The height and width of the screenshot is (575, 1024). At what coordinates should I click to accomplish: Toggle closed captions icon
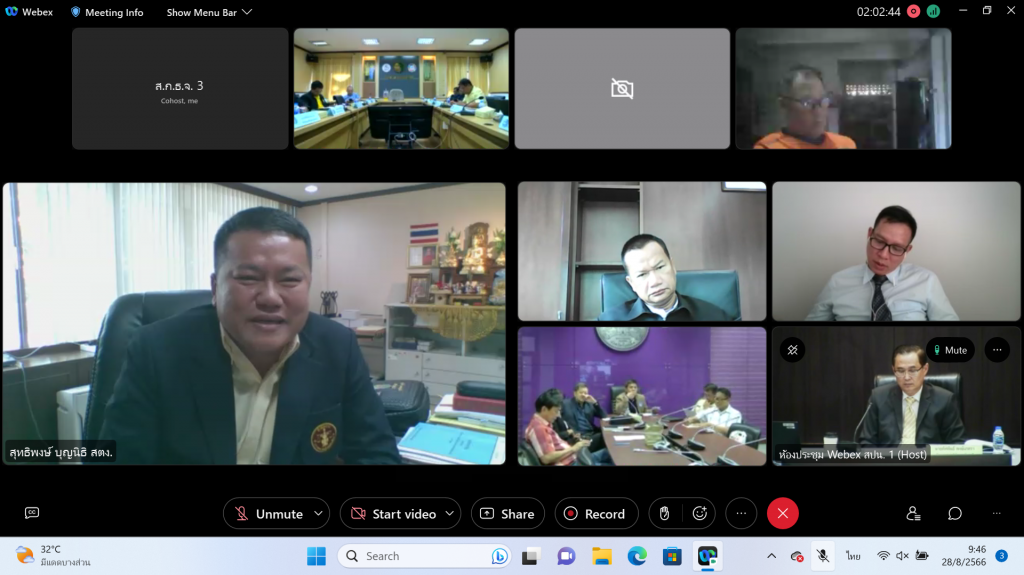pos(32,513)
